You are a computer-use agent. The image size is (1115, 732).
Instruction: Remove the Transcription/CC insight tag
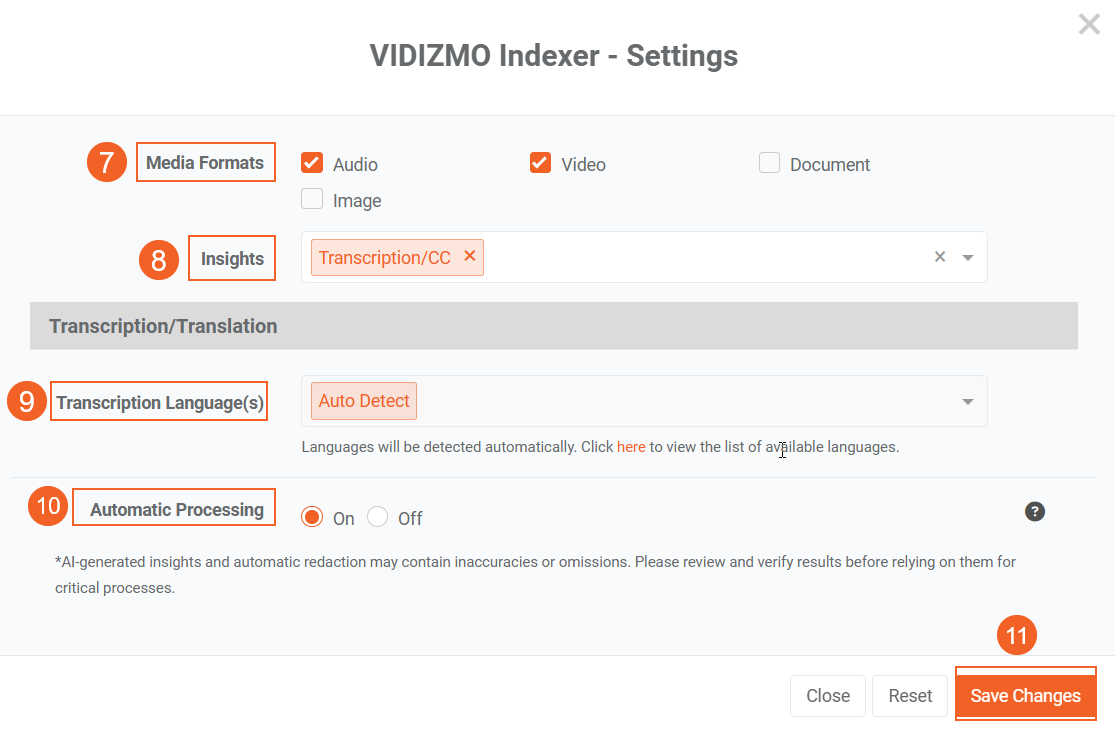click(x=469, y=257)
